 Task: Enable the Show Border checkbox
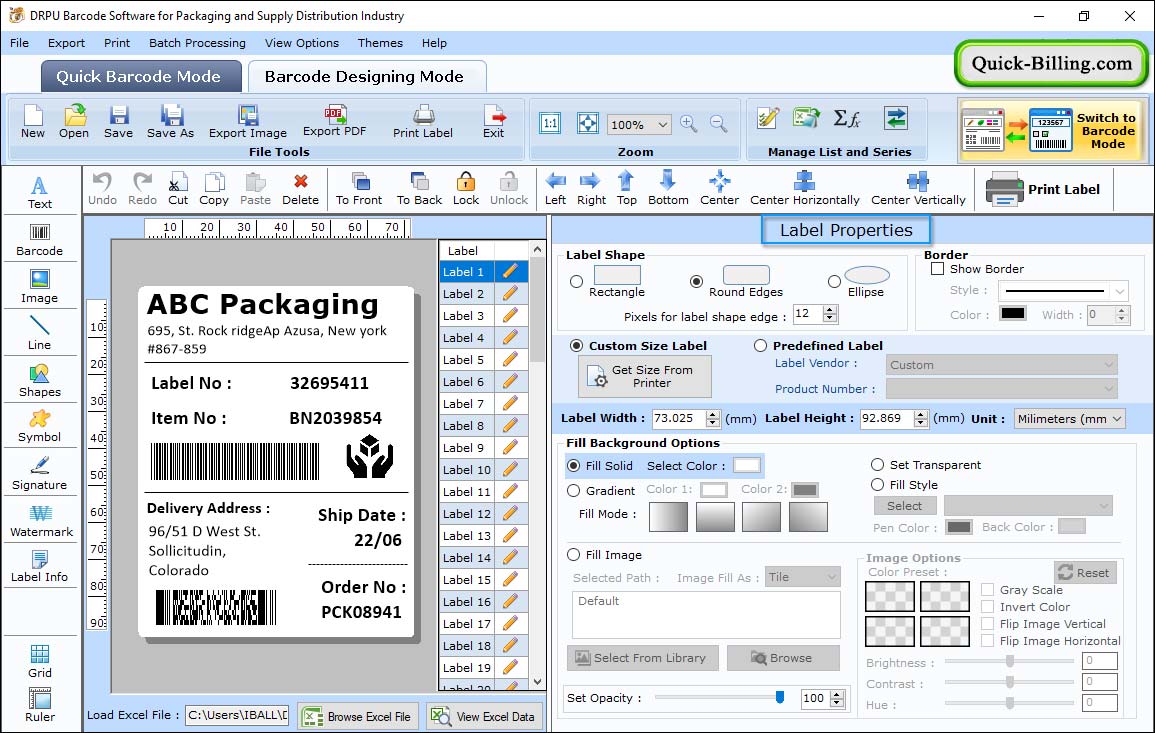click(x=938, y=269)
